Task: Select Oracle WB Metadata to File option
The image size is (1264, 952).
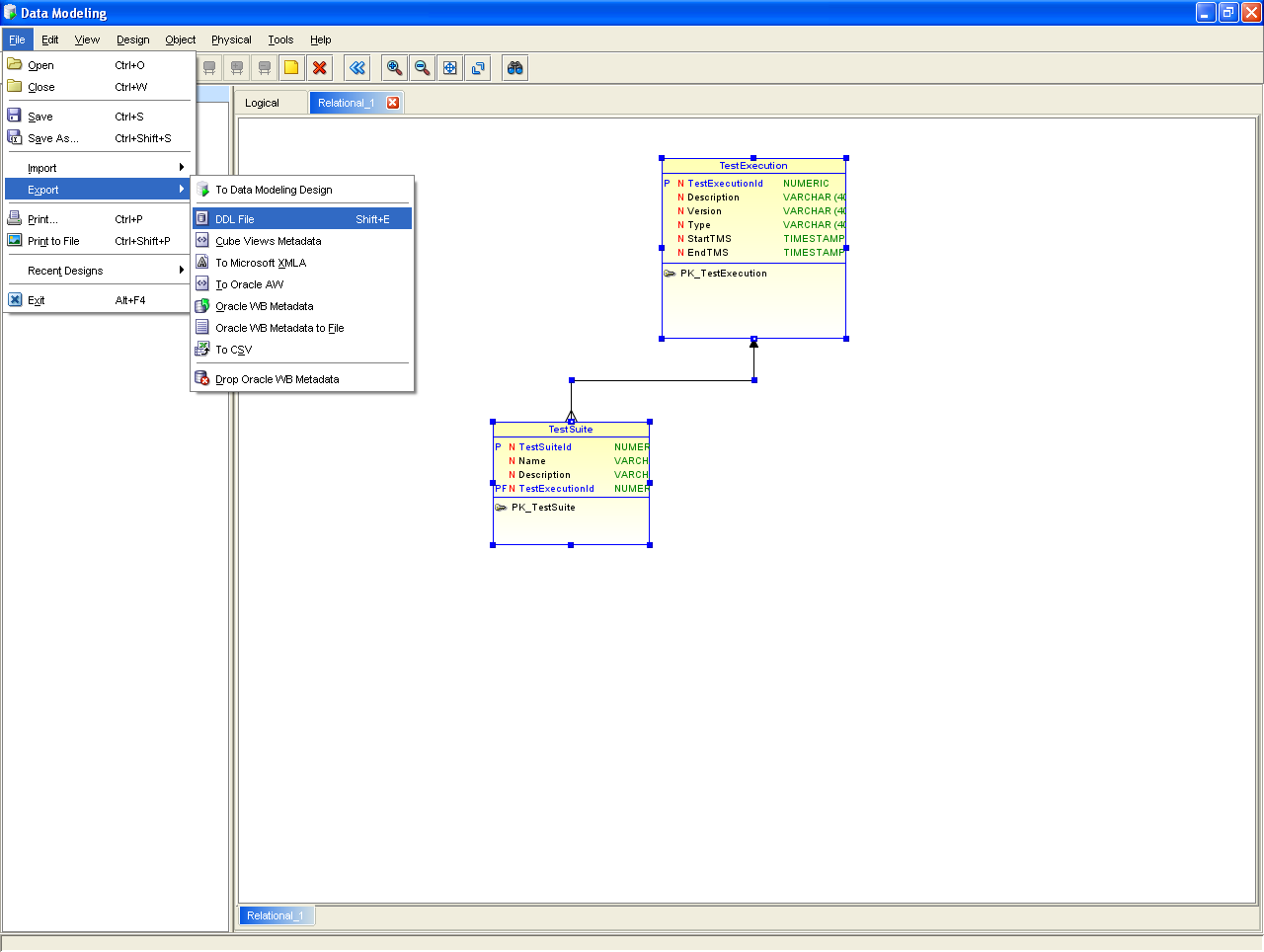Action: pyautogui.click(x=302, y=328)
